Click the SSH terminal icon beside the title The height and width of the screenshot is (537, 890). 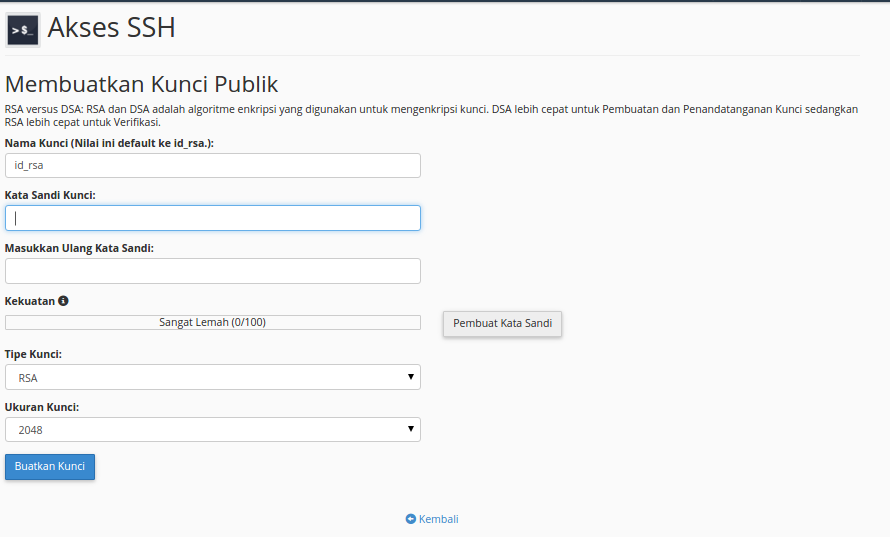[22, 31]
